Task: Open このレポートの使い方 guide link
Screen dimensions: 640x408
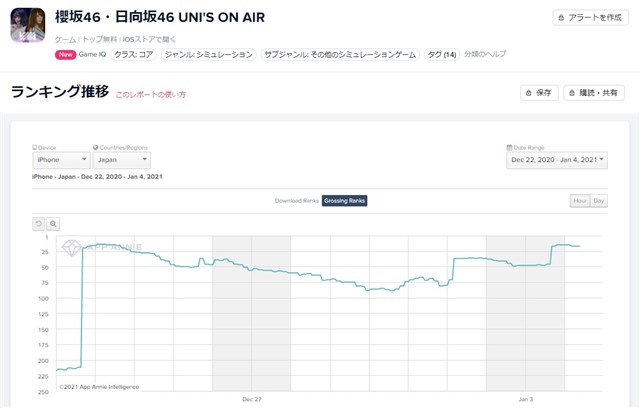Action: [151, 95]
